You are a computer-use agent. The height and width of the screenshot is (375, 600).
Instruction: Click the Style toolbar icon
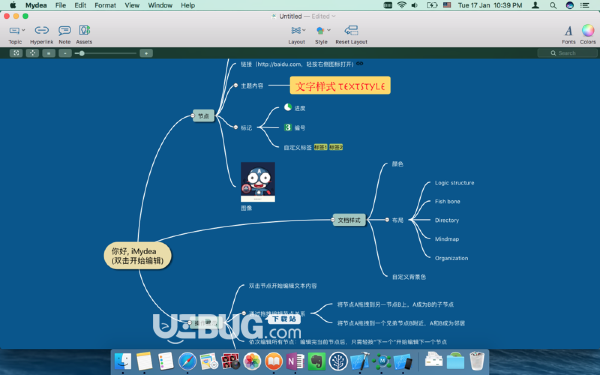tap(320, 30)
